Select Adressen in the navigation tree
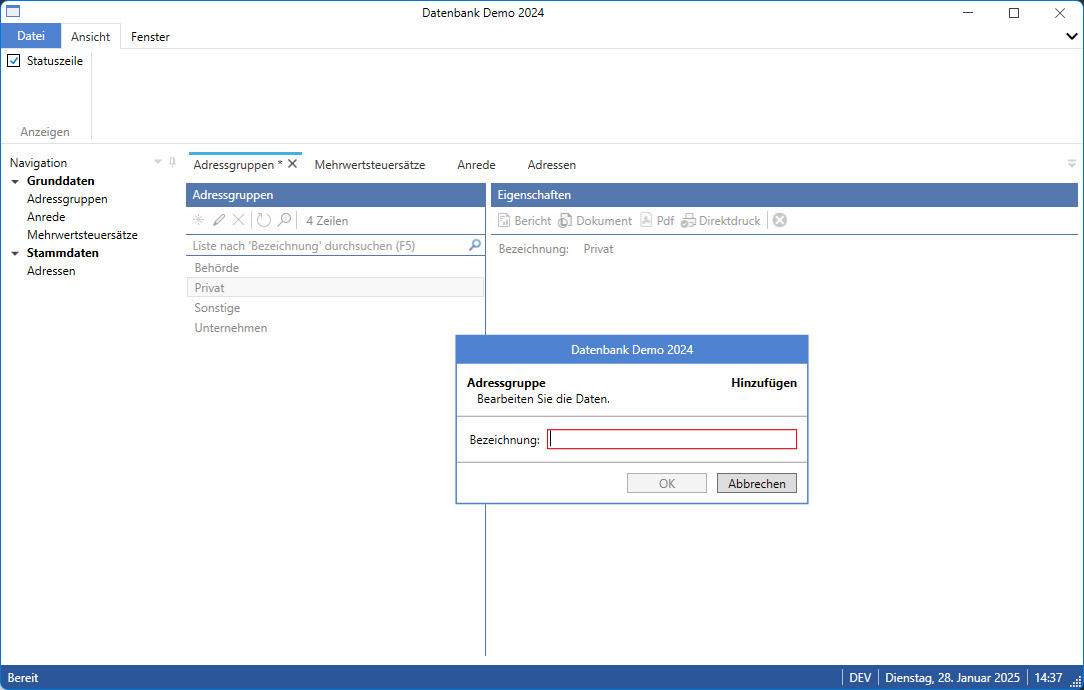1084x690 pixels. pyautogui.click(x=51, y=271)
